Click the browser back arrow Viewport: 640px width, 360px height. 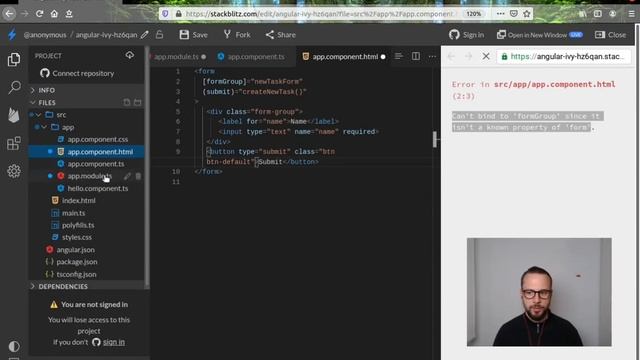click(x=9, y=13)
